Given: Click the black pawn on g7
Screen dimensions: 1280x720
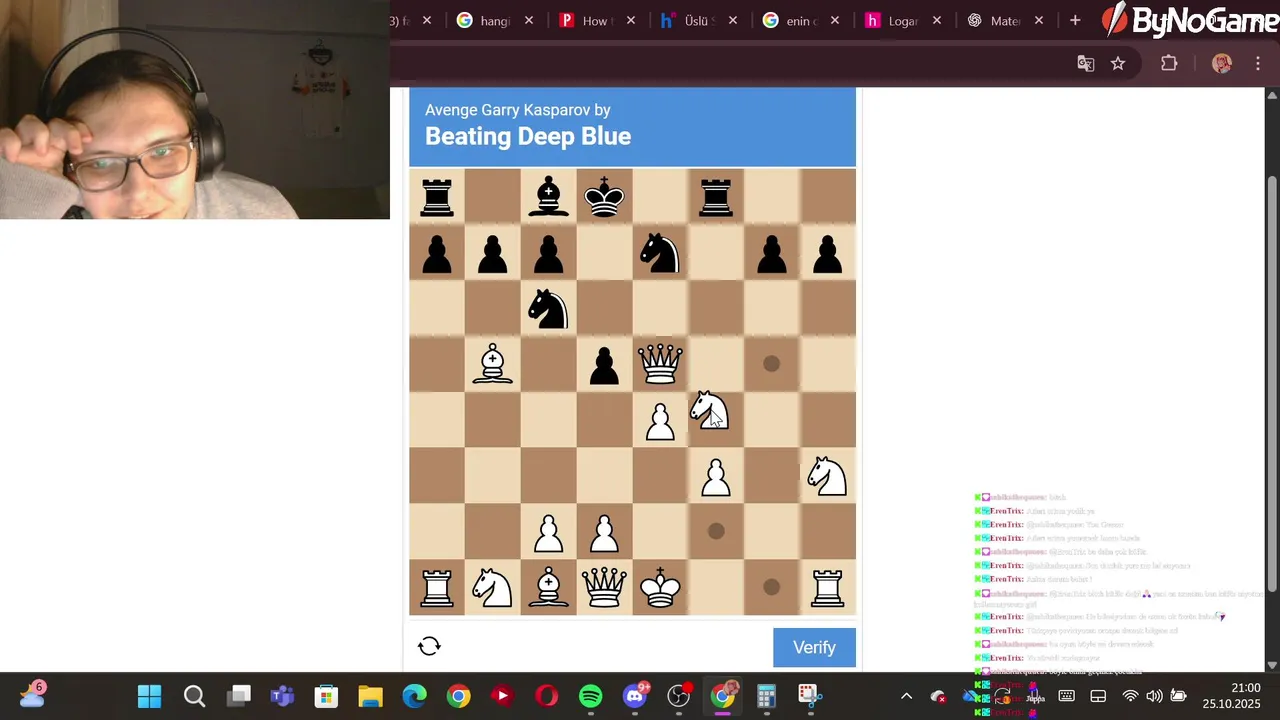Looking at the screenshot, I should pos(772,253).
